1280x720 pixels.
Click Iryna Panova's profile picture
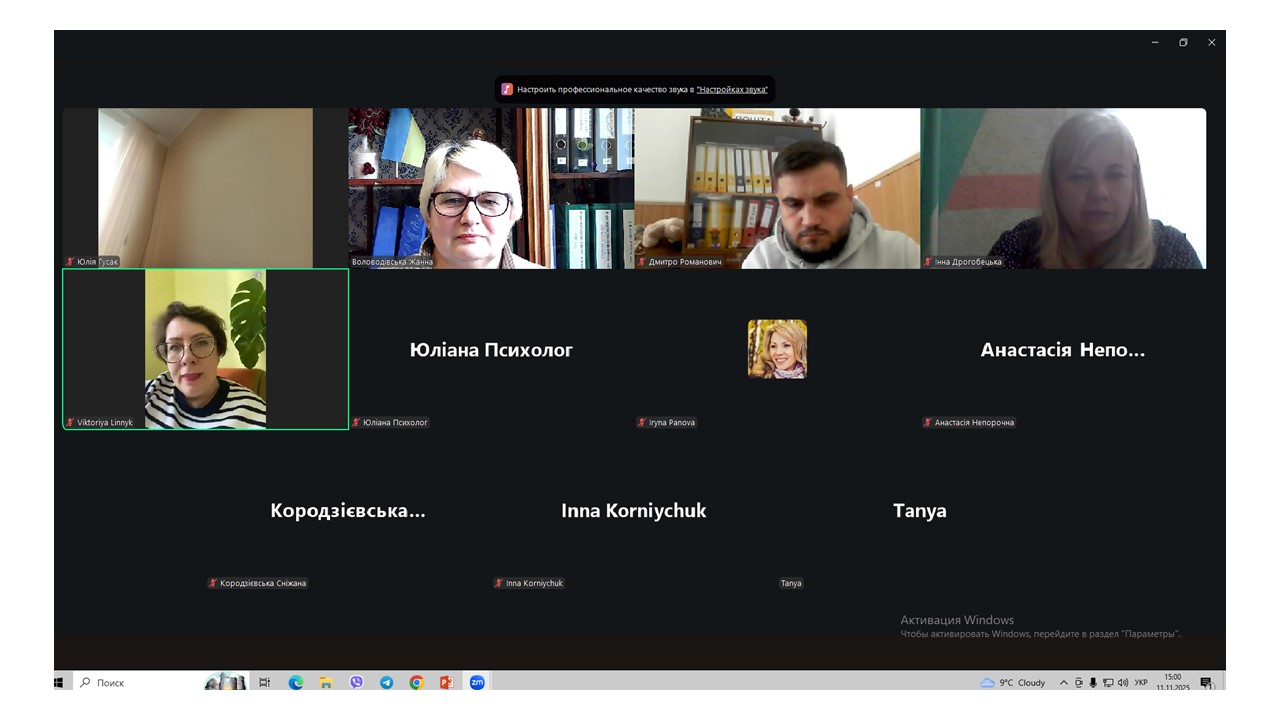[x=777, y=349]
